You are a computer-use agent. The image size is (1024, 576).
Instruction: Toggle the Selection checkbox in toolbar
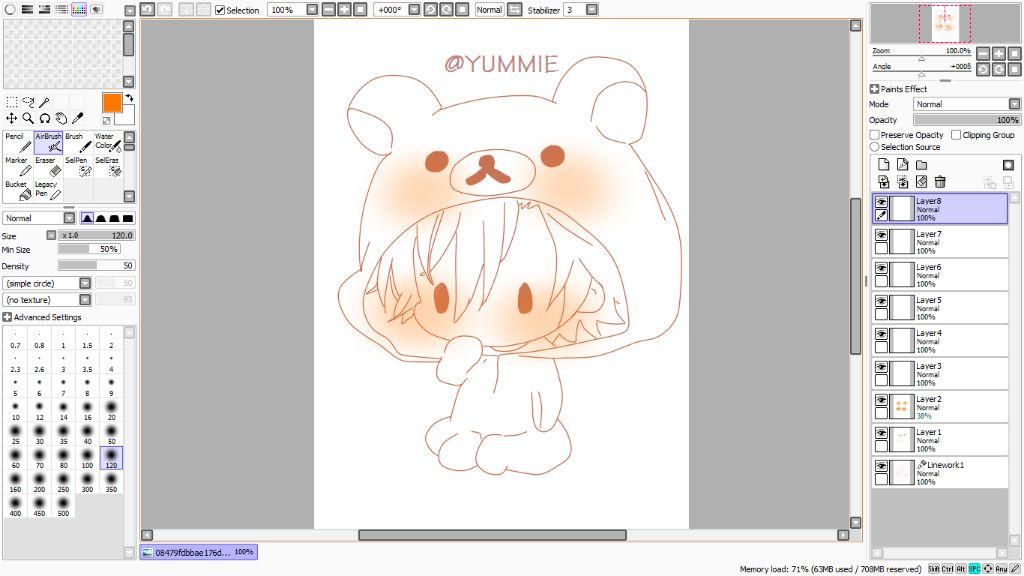tap(220, 10)
